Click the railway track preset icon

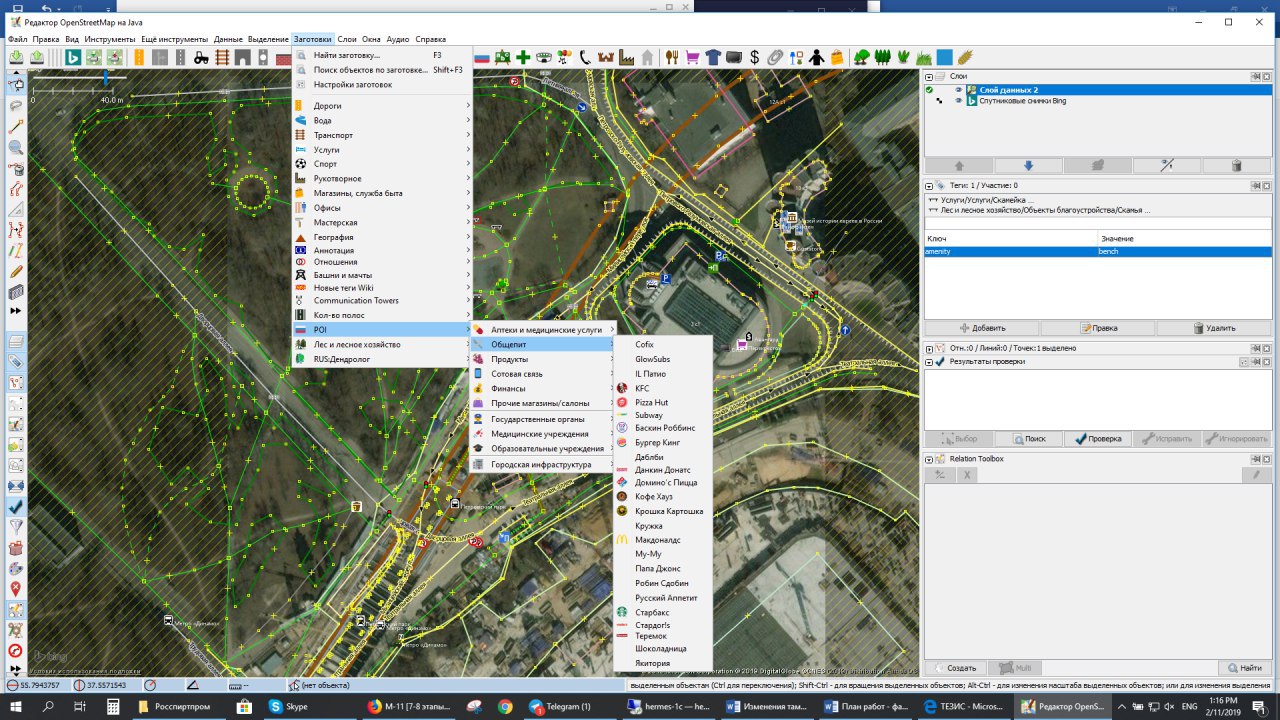pyautogui.click(x=222, y=57)
